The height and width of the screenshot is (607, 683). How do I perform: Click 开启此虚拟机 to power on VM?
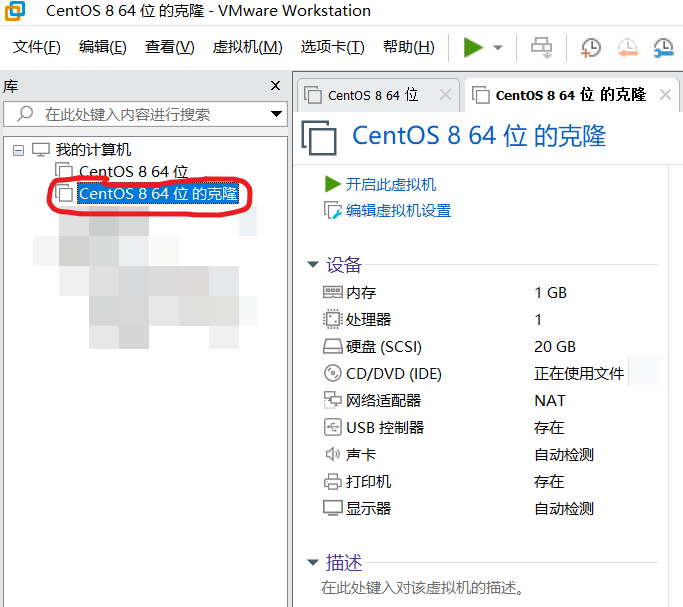[391, 185]
